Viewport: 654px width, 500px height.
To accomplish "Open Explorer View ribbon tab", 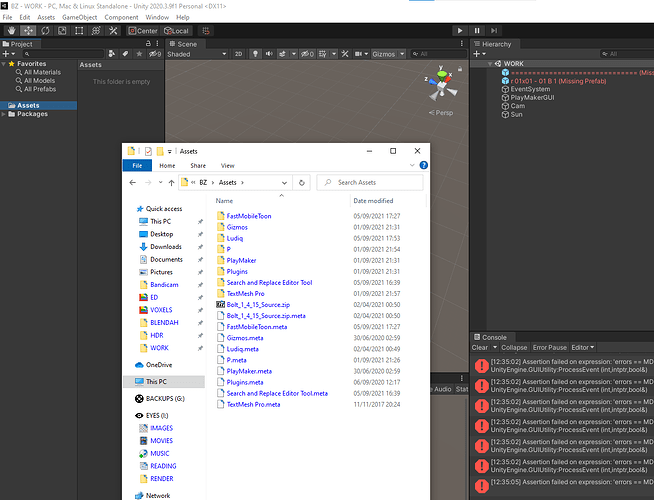I will click(x=227, y=166).
